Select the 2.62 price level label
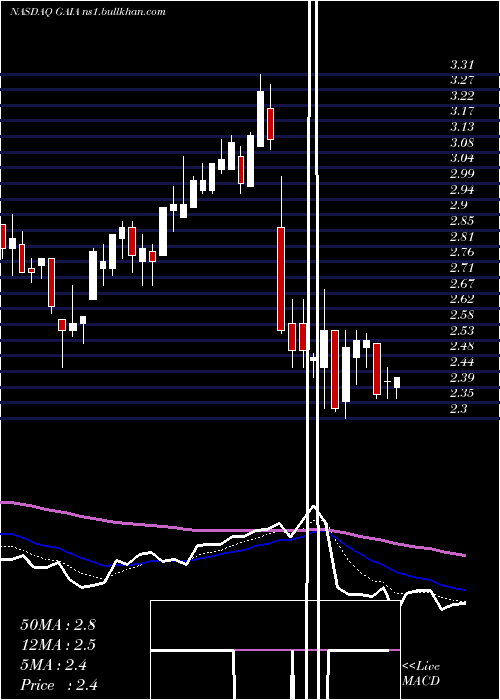500x700 pixels. (462, 299)
